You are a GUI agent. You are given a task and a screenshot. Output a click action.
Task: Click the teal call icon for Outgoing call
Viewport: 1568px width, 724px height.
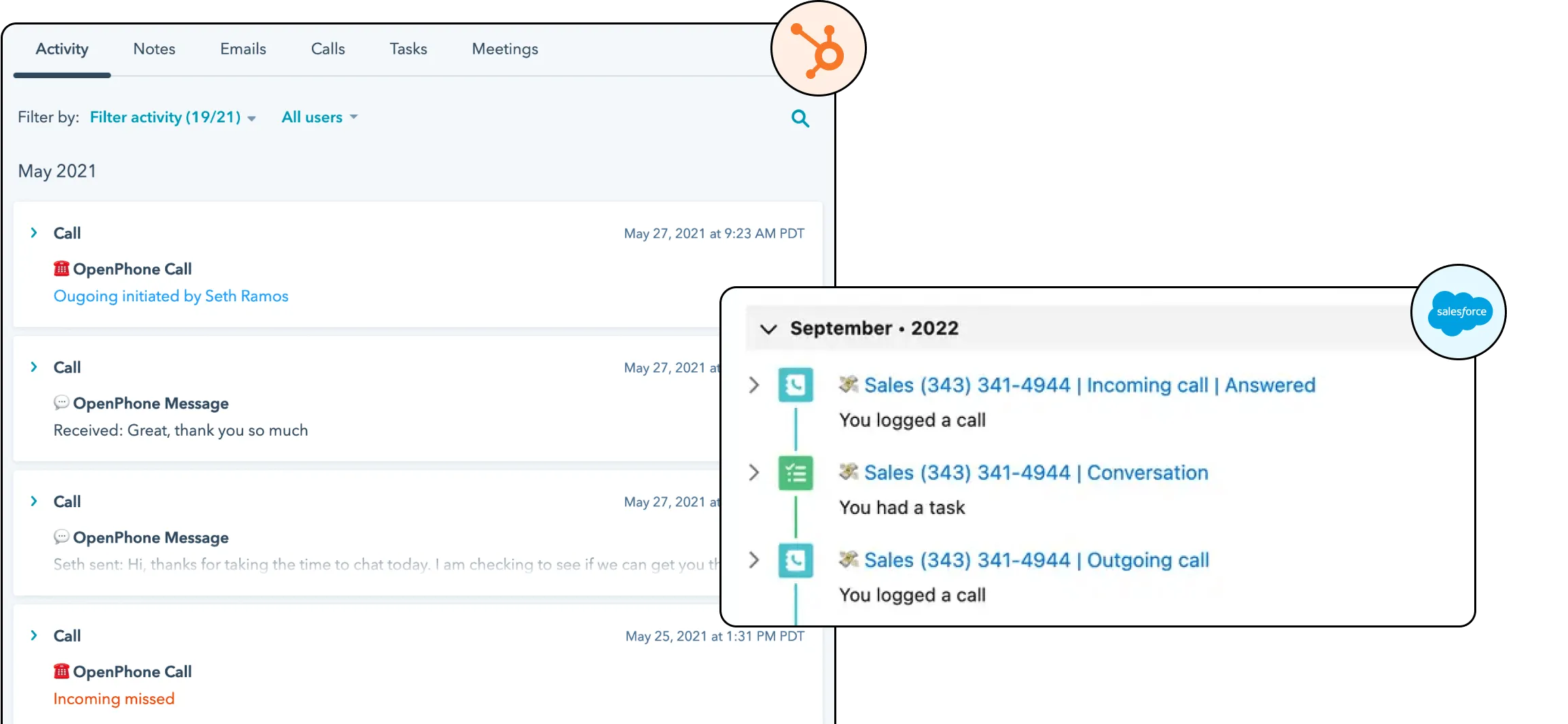coord(796,561)
